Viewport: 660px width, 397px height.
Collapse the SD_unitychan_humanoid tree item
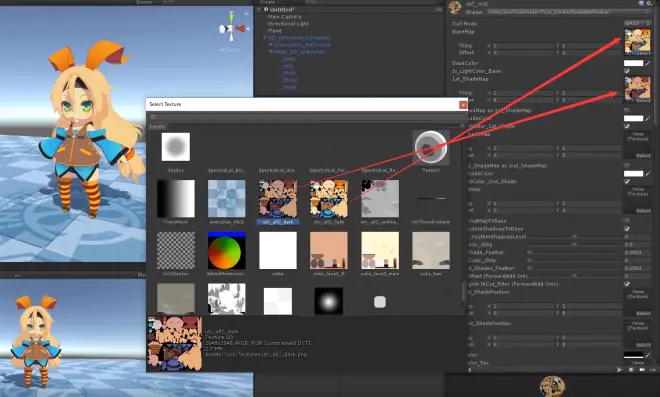pos(265,38)
